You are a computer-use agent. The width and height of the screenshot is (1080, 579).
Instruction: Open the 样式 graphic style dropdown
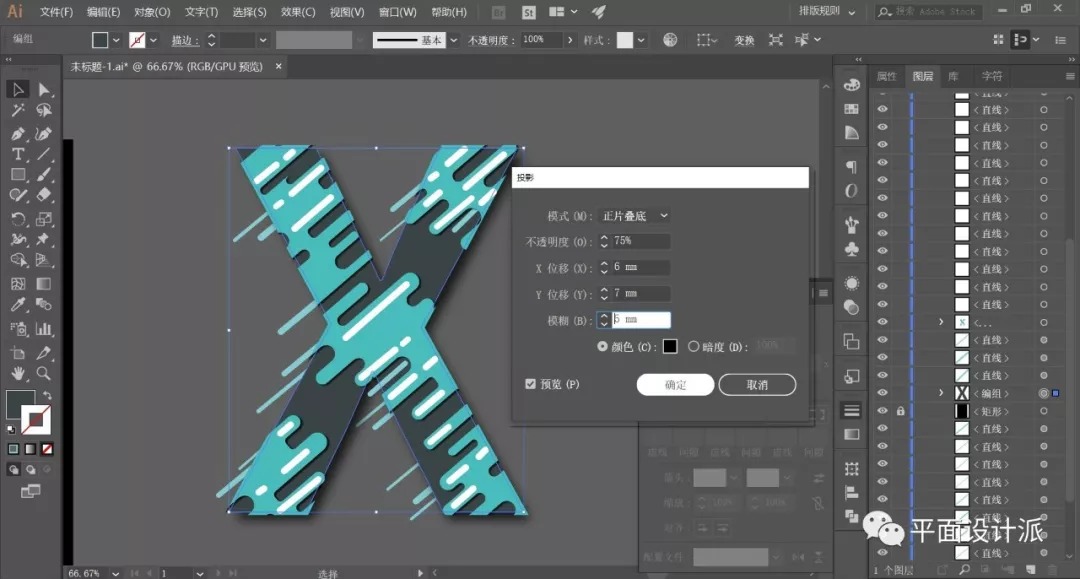pyautogui.click(x=641, y=40)
